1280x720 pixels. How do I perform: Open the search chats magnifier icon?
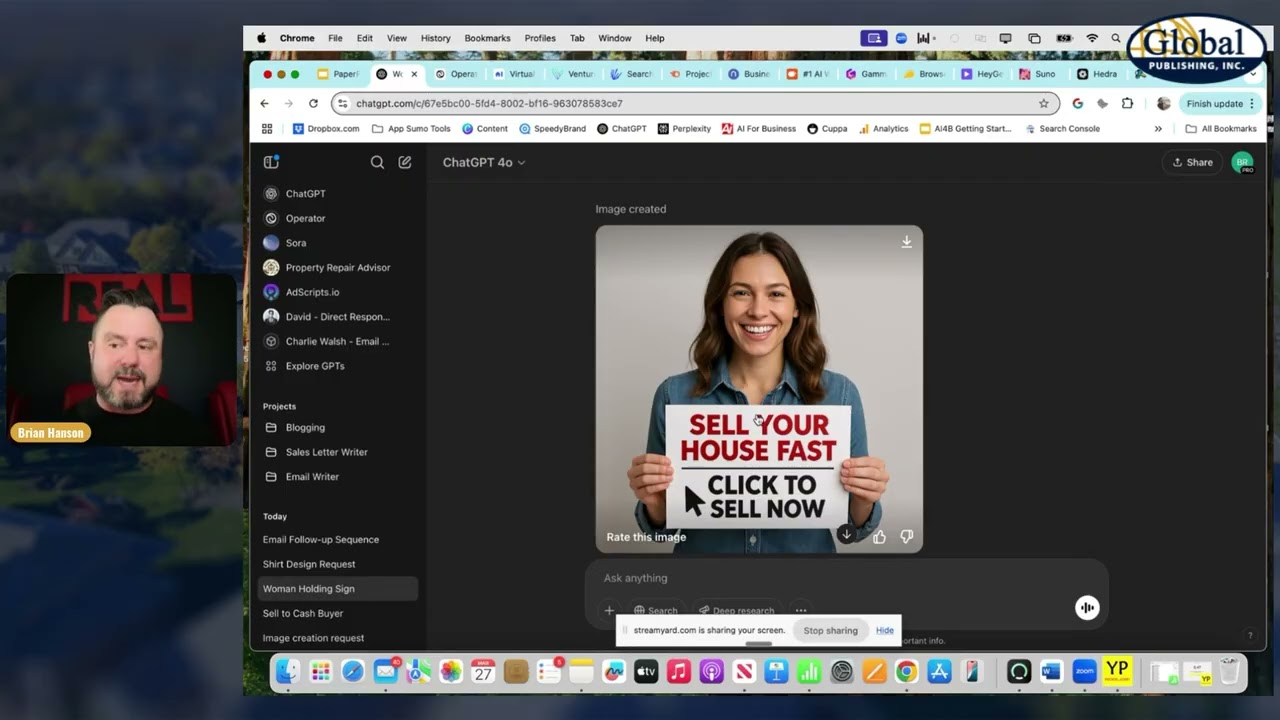tap(377, 162)
